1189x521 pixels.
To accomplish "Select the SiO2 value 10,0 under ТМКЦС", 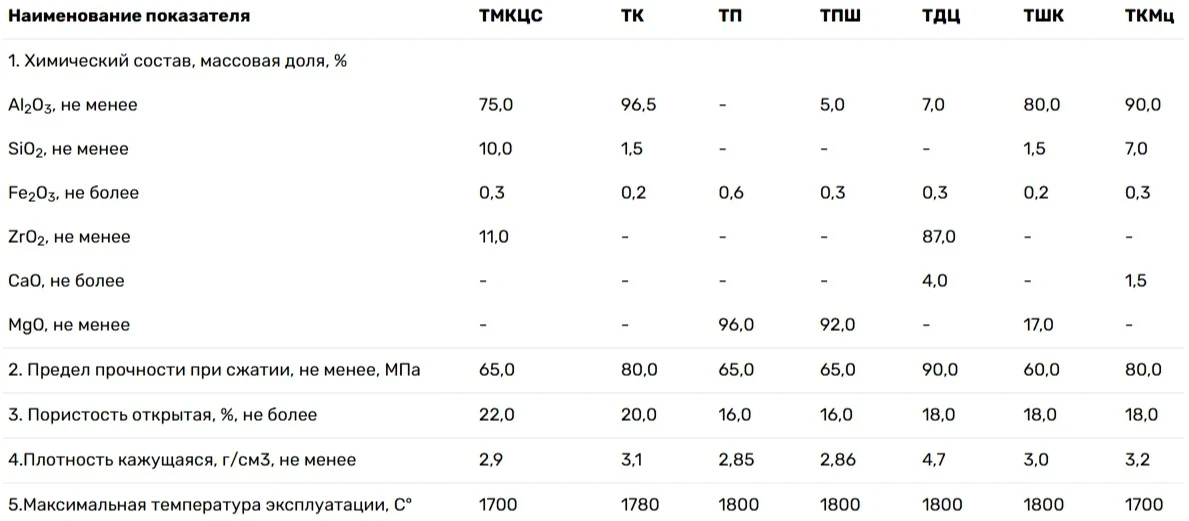I will [x=496, y=149].
